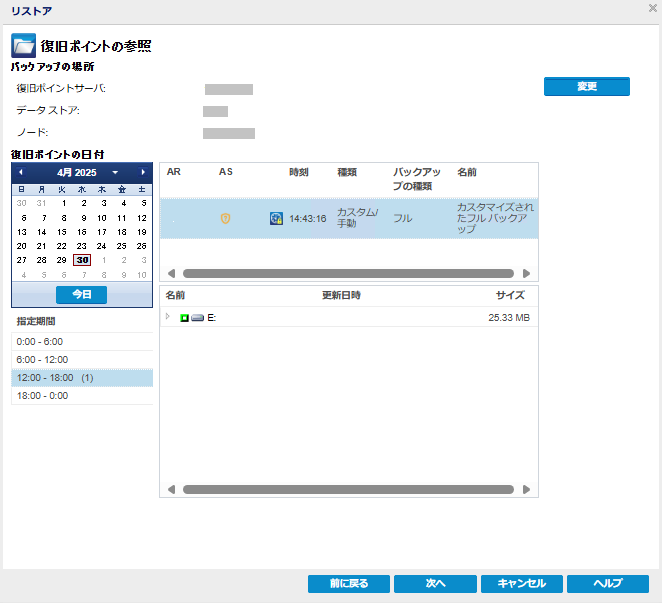Select April 29 in the calendar
Viewport: 662px width, 603px height.
click(x=62, y=260)
